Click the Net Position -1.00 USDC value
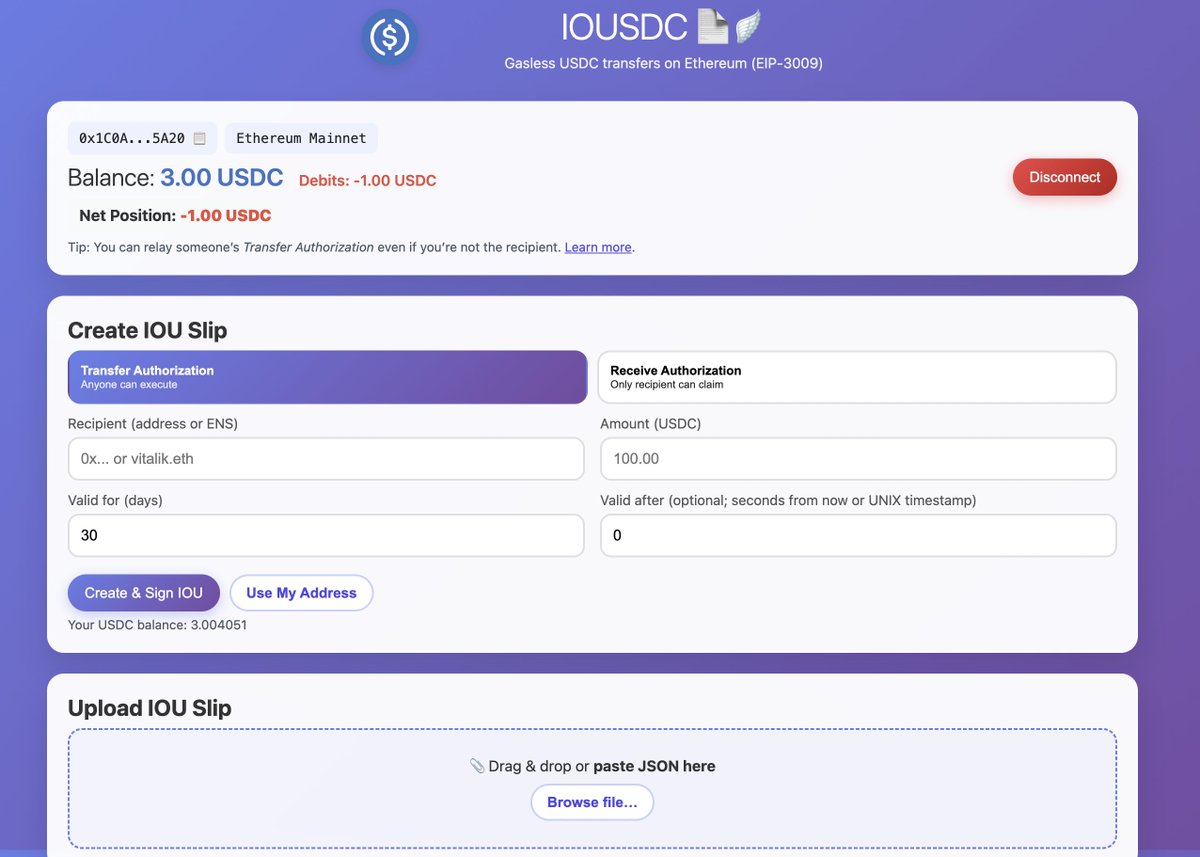The width and height of the screenshot is (1200, 857). pyautogui.click(x=225, y=216)
